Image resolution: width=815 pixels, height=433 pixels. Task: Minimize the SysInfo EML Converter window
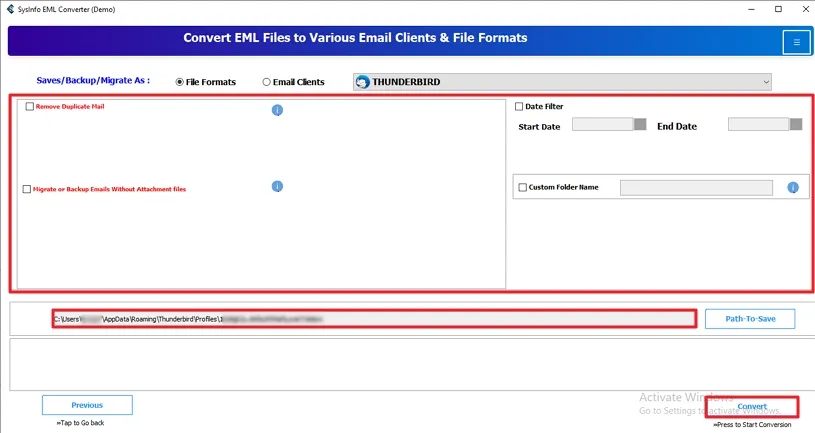pyautogui.click(x=751, y=9)
